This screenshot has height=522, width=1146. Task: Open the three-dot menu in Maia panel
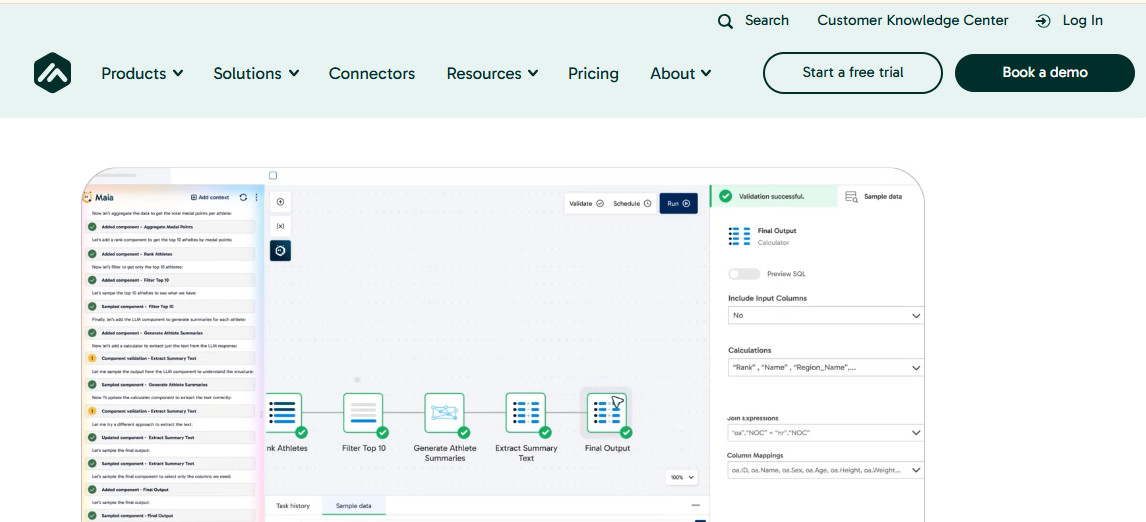click(256, 198)
